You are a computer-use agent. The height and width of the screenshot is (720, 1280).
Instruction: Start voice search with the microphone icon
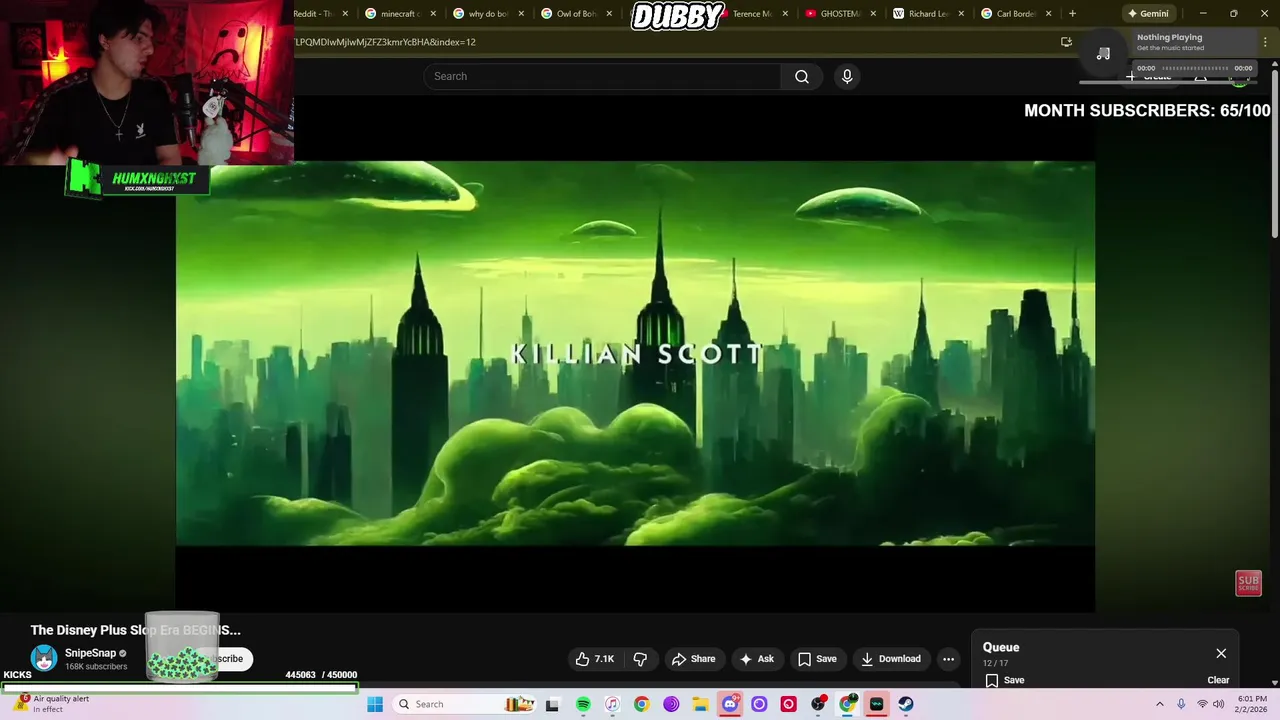point(847,76)
